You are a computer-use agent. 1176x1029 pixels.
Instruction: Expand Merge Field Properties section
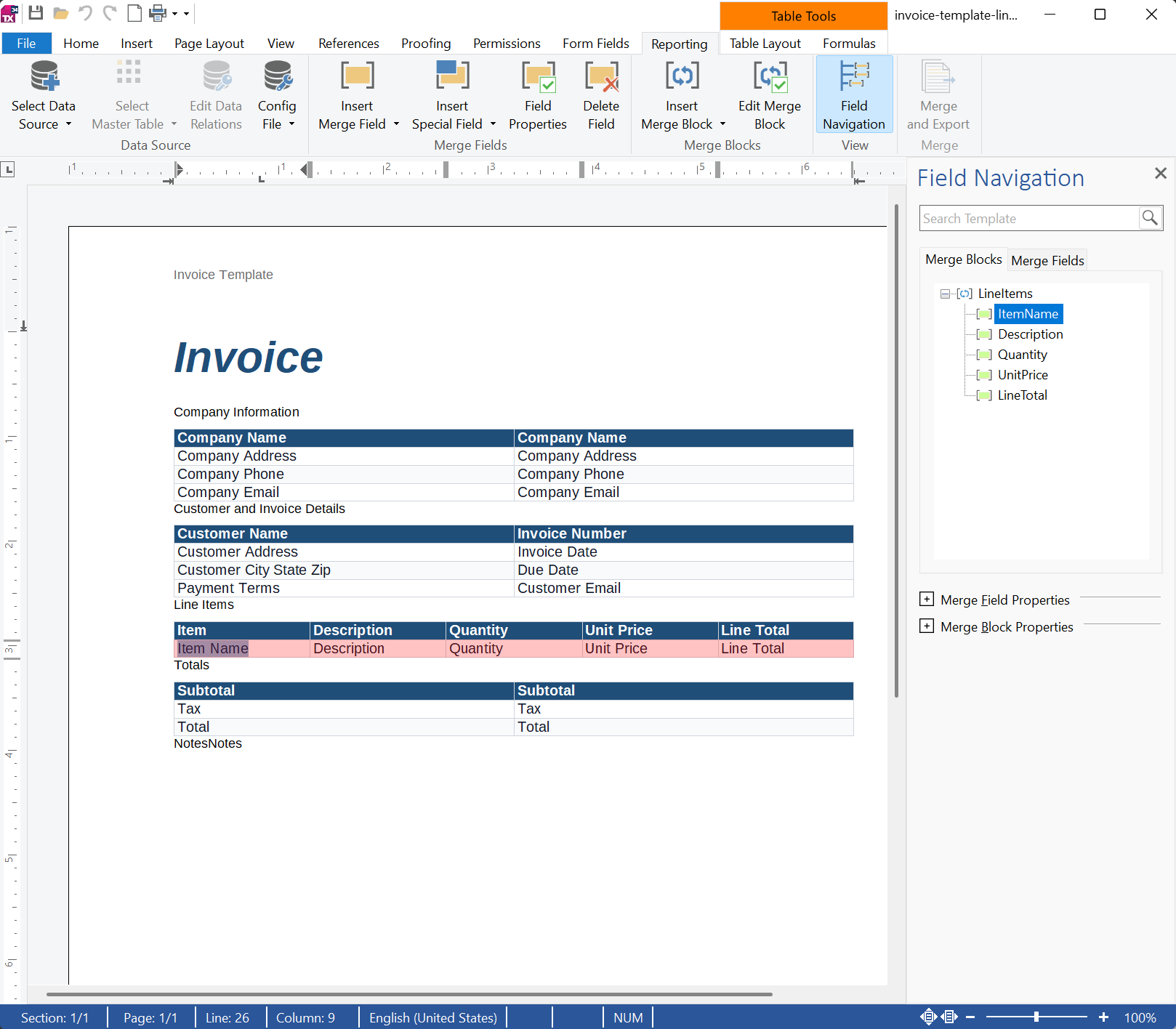point(927,599)
